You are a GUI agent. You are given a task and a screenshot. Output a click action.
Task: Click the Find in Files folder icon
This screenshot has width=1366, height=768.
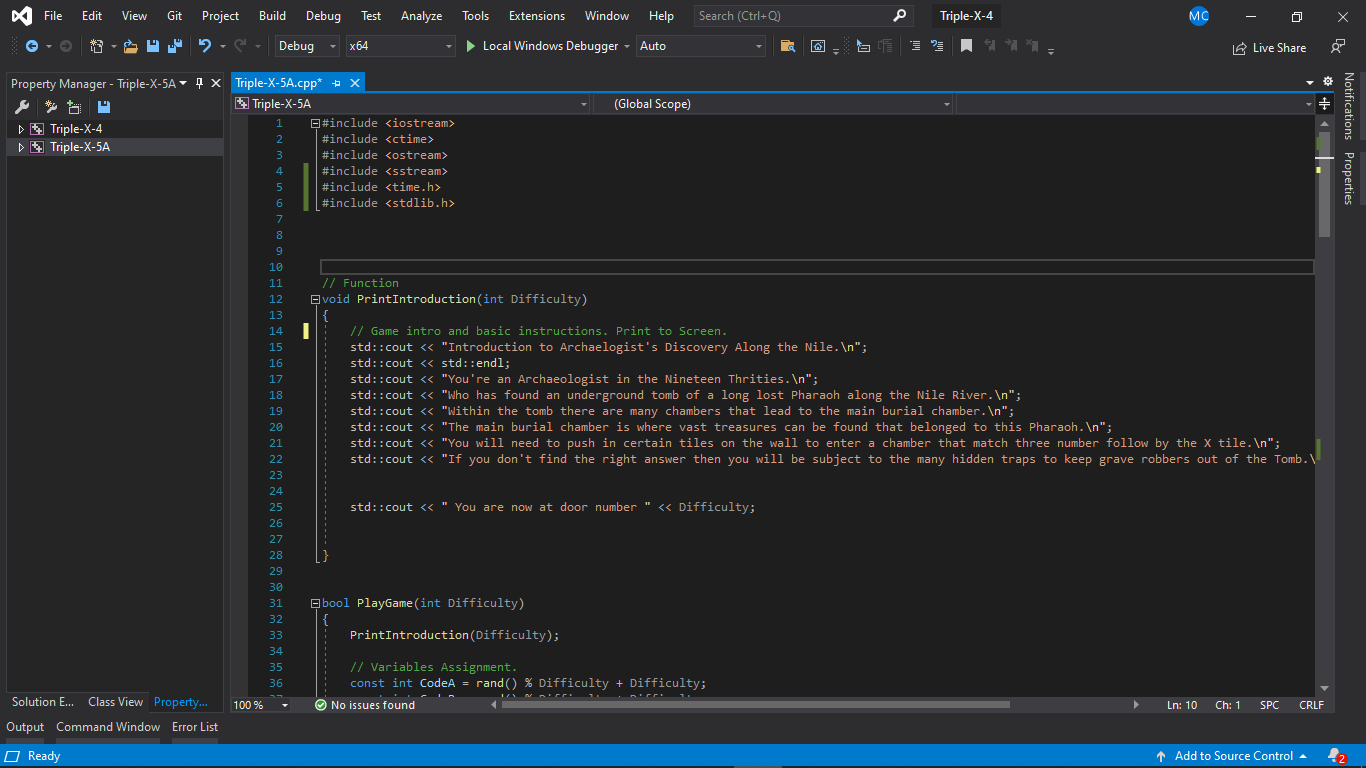click(x=788, y=46)
